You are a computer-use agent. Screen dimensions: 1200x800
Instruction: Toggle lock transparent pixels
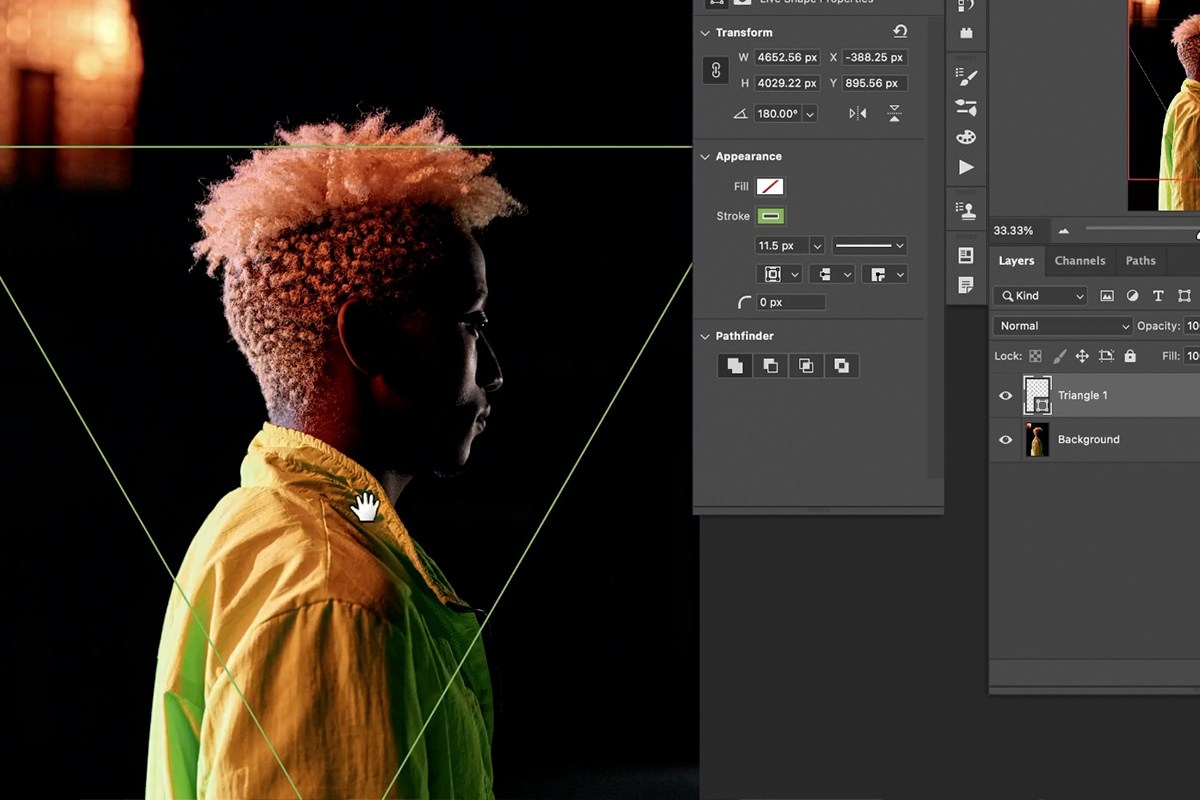tap(1035, 356)
